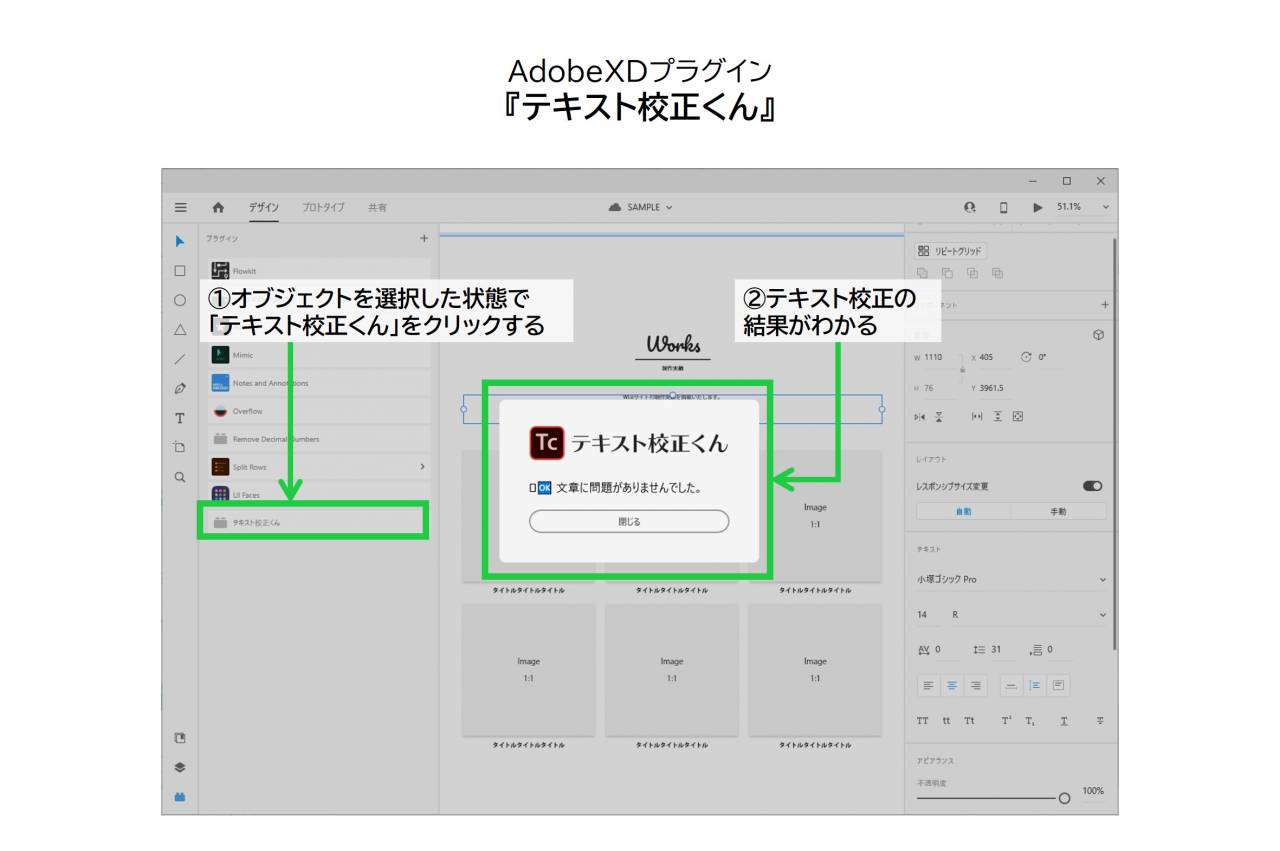
Task: Click the リピートグリッド button
Action: [x=951, y=251]
